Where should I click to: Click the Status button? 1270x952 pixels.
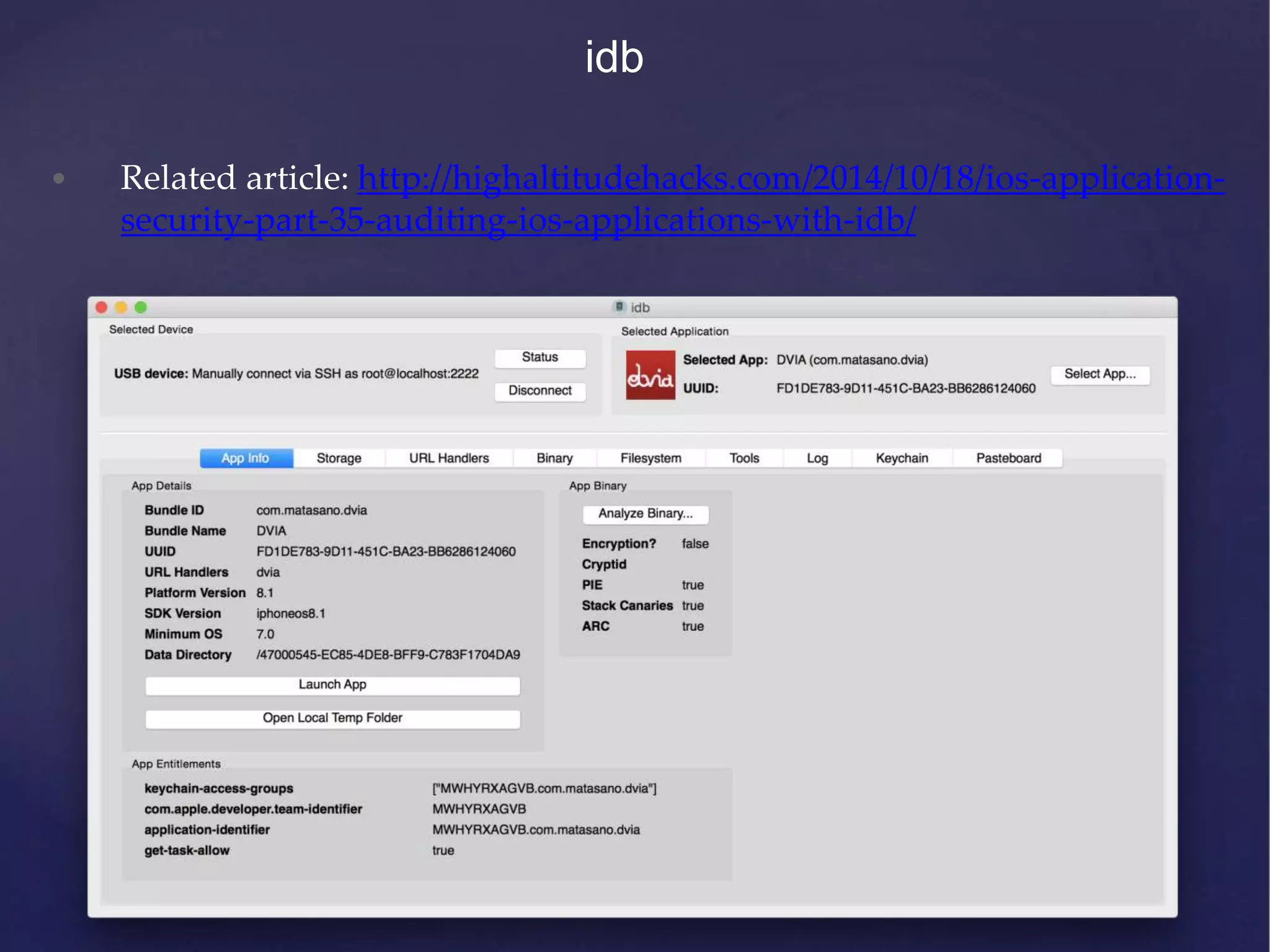pyautogui.click(x=540, y=358)
